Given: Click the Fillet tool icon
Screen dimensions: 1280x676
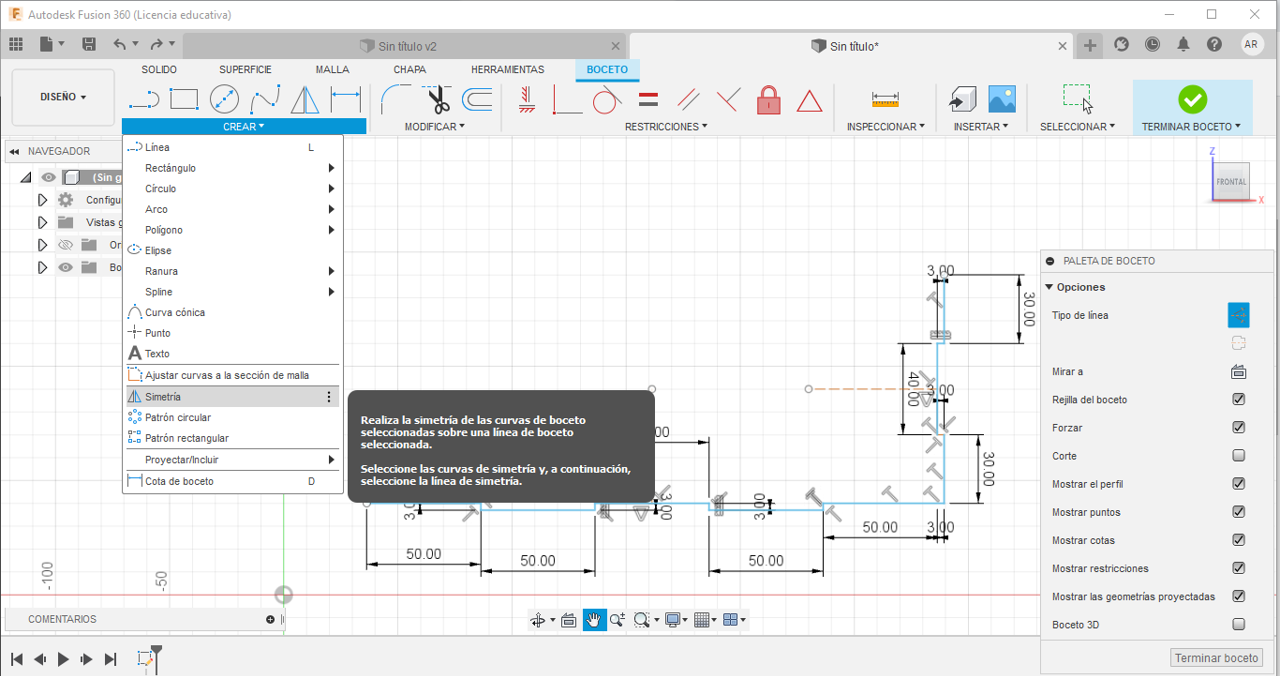Looking at the screenshot, I should (x=397, y=99).
